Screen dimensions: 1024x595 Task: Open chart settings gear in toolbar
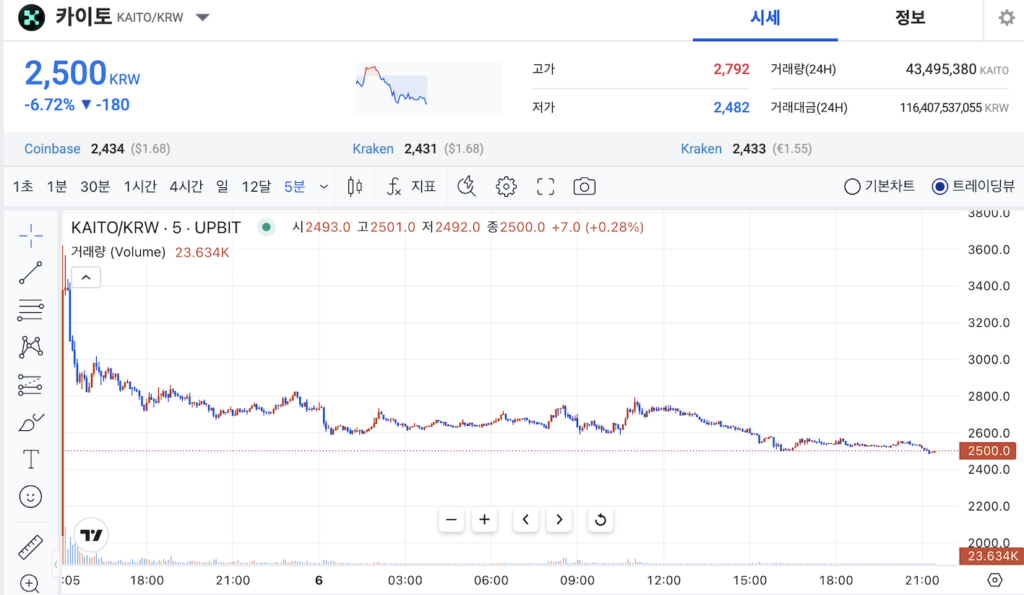point(505,187)
